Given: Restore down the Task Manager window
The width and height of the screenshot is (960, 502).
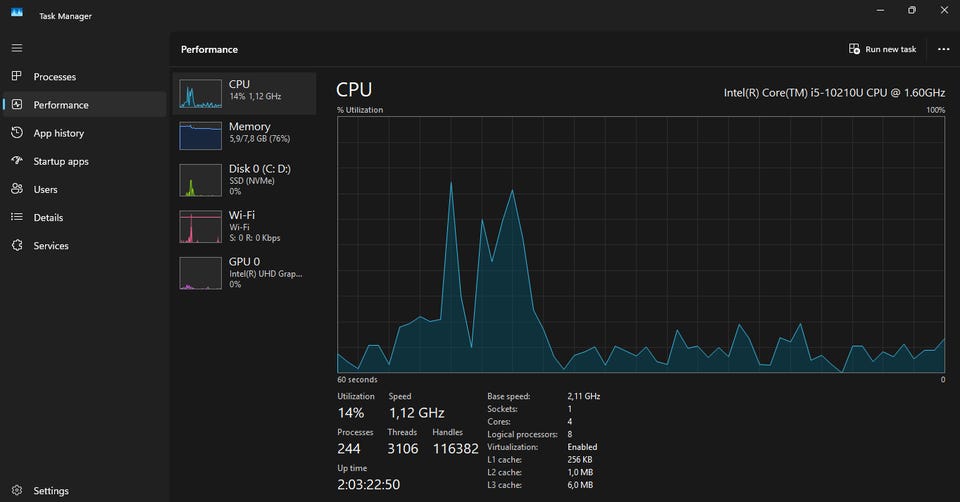Looking at the screenshot, I should [912, 10].
